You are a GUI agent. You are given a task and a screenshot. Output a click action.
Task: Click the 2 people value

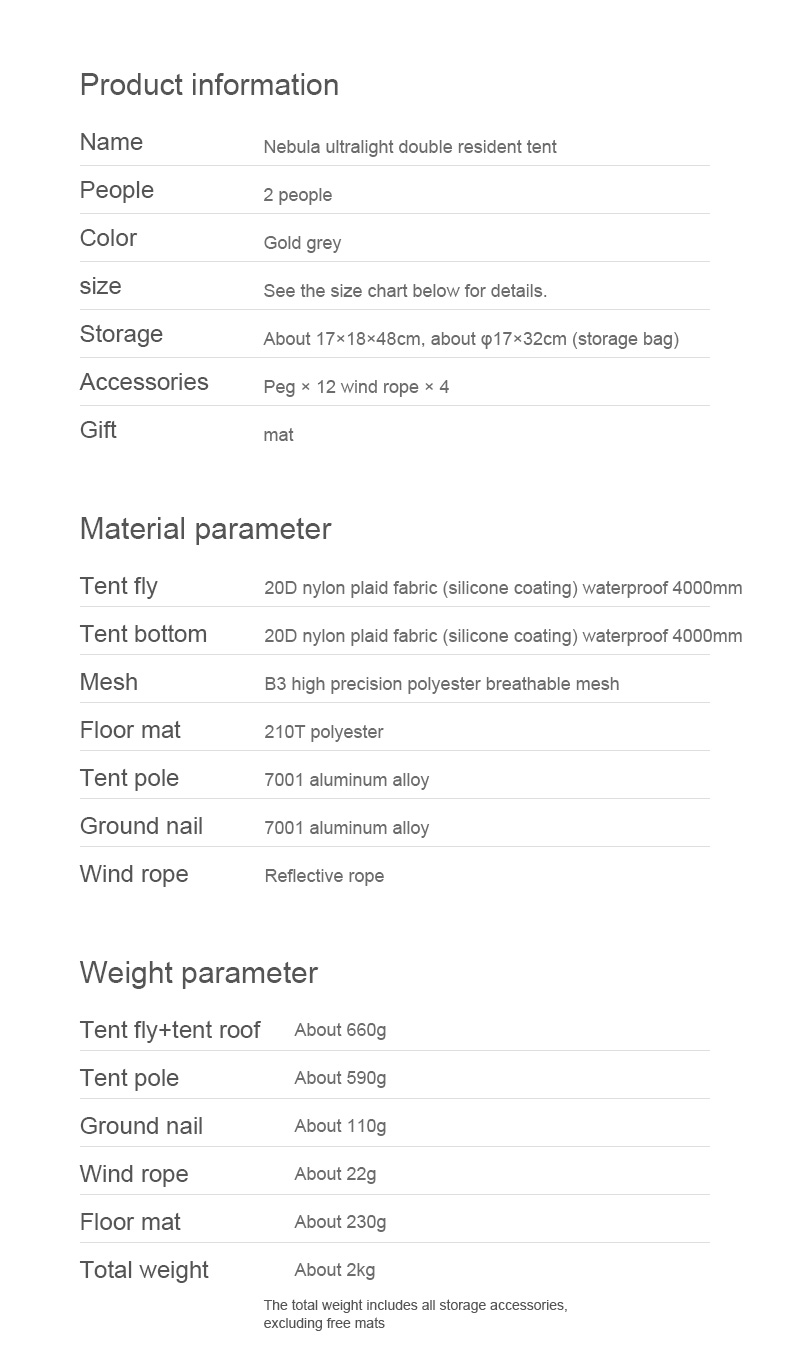coord(298,195)
